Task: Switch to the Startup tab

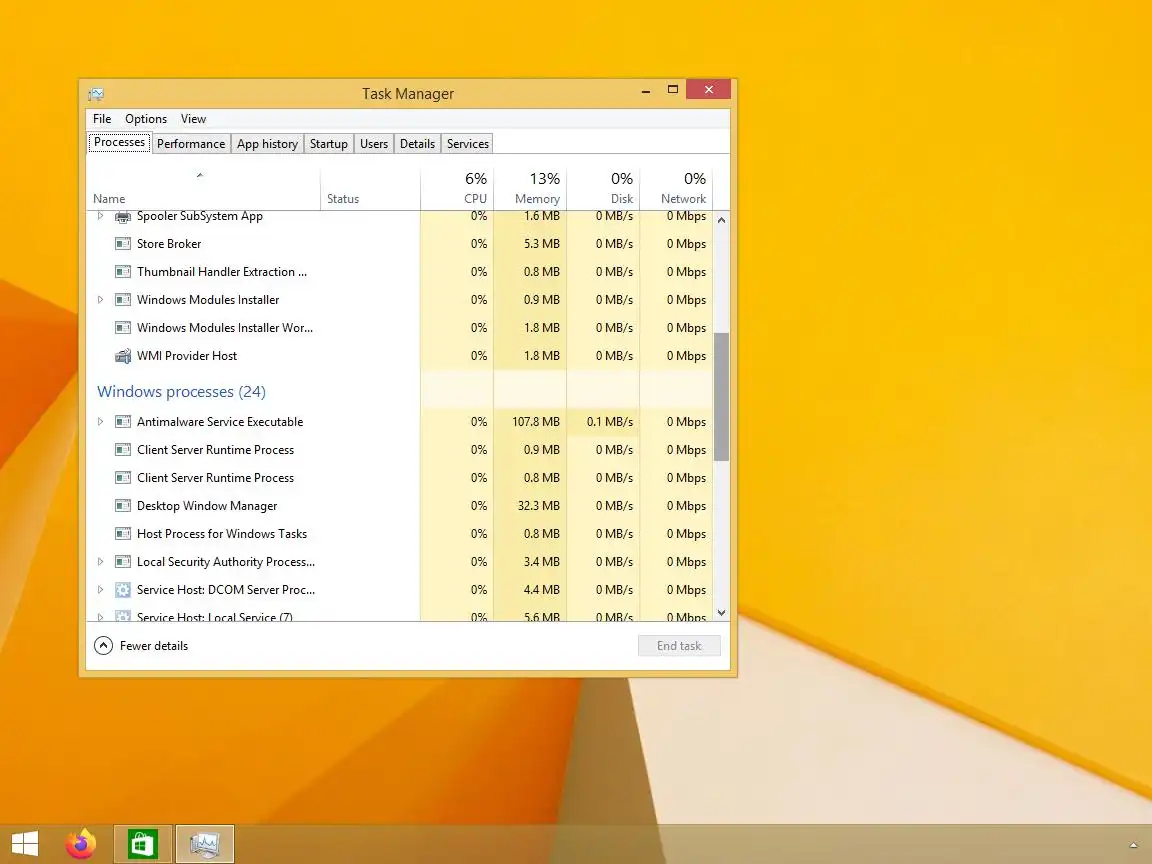Action: tap(328, 144)
